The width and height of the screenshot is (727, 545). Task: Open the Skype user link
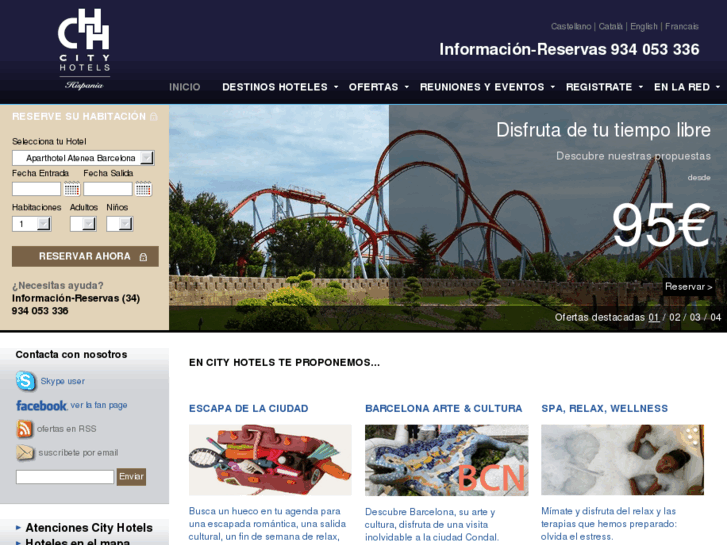pyautogui.click(x=63, y=381)
